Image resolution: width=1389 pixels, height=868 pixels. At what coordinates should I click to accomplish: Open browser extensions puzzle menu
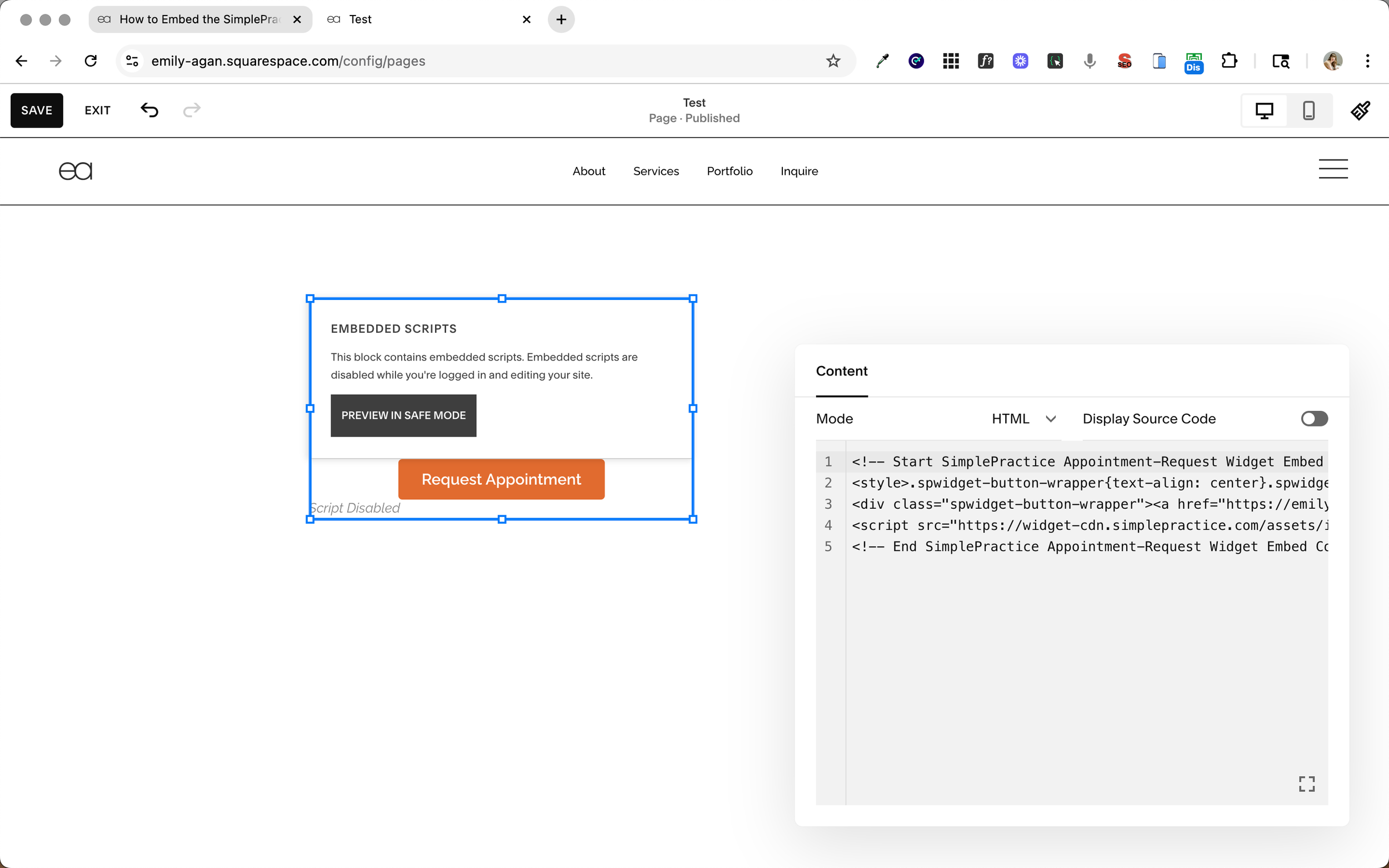[x=1229, y=61]
